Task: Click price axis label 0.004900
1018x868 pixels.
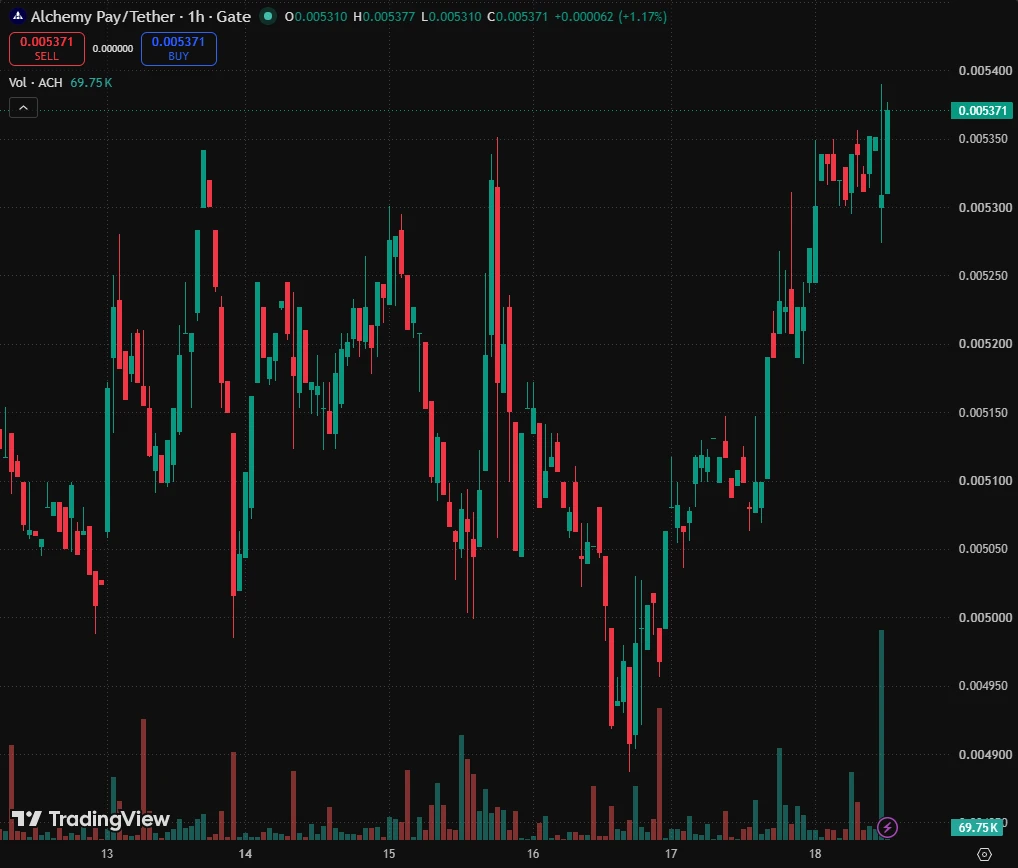Action: (x=985, y=754)
